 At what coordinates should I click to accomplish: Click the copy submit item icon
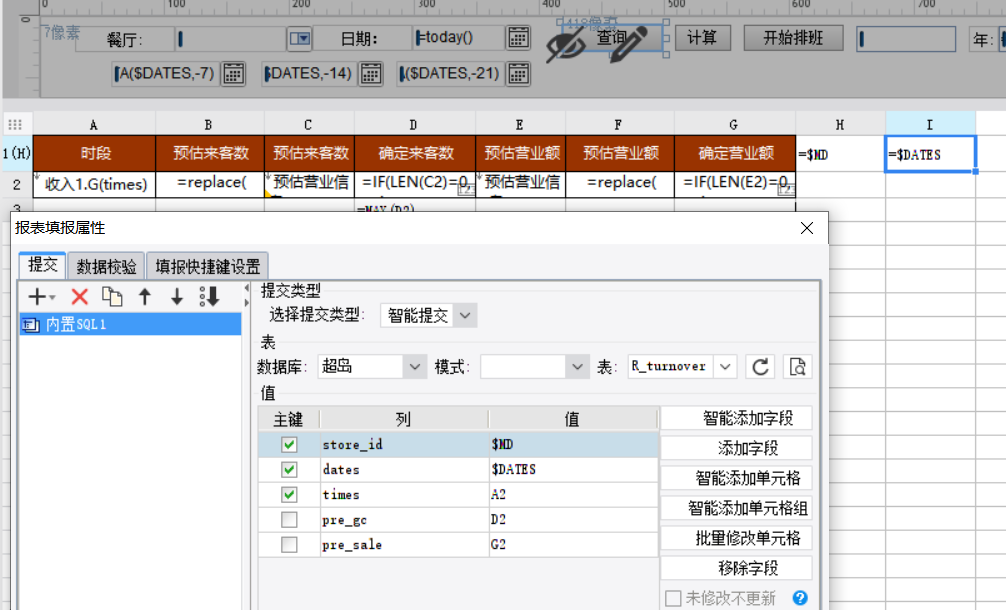(x=113, y=297)
